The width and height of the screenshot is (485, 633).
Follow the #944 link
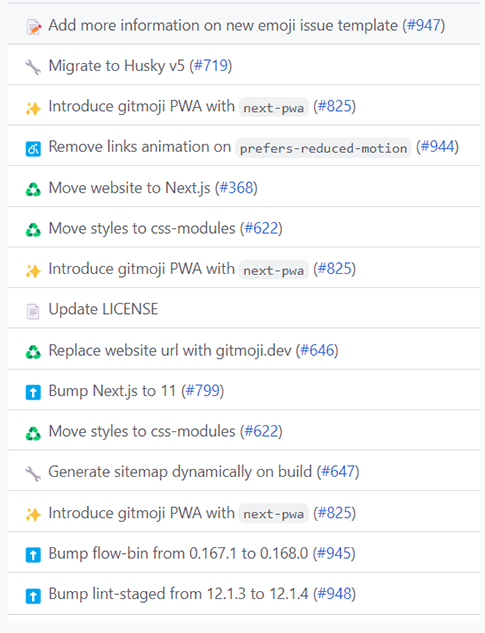[437, 147]
